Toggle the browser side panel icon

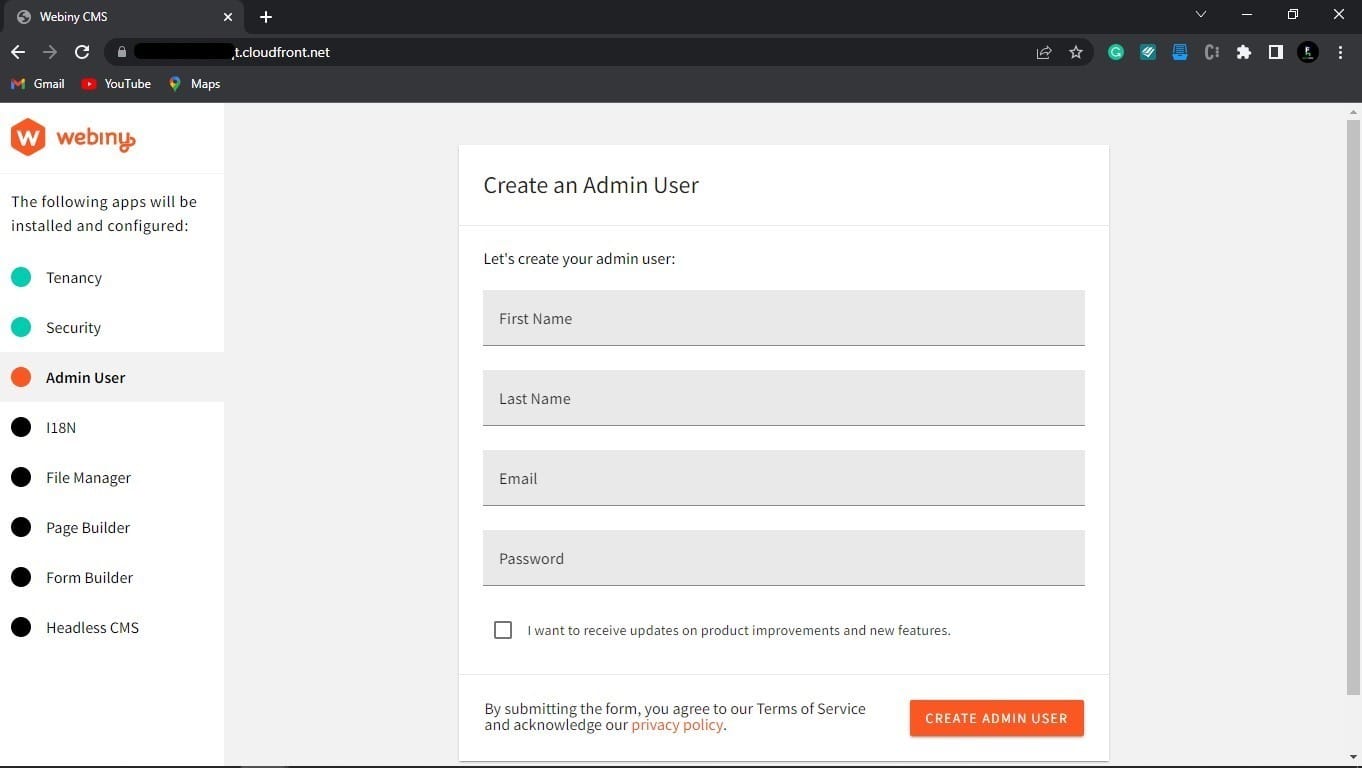(1275, 52)
